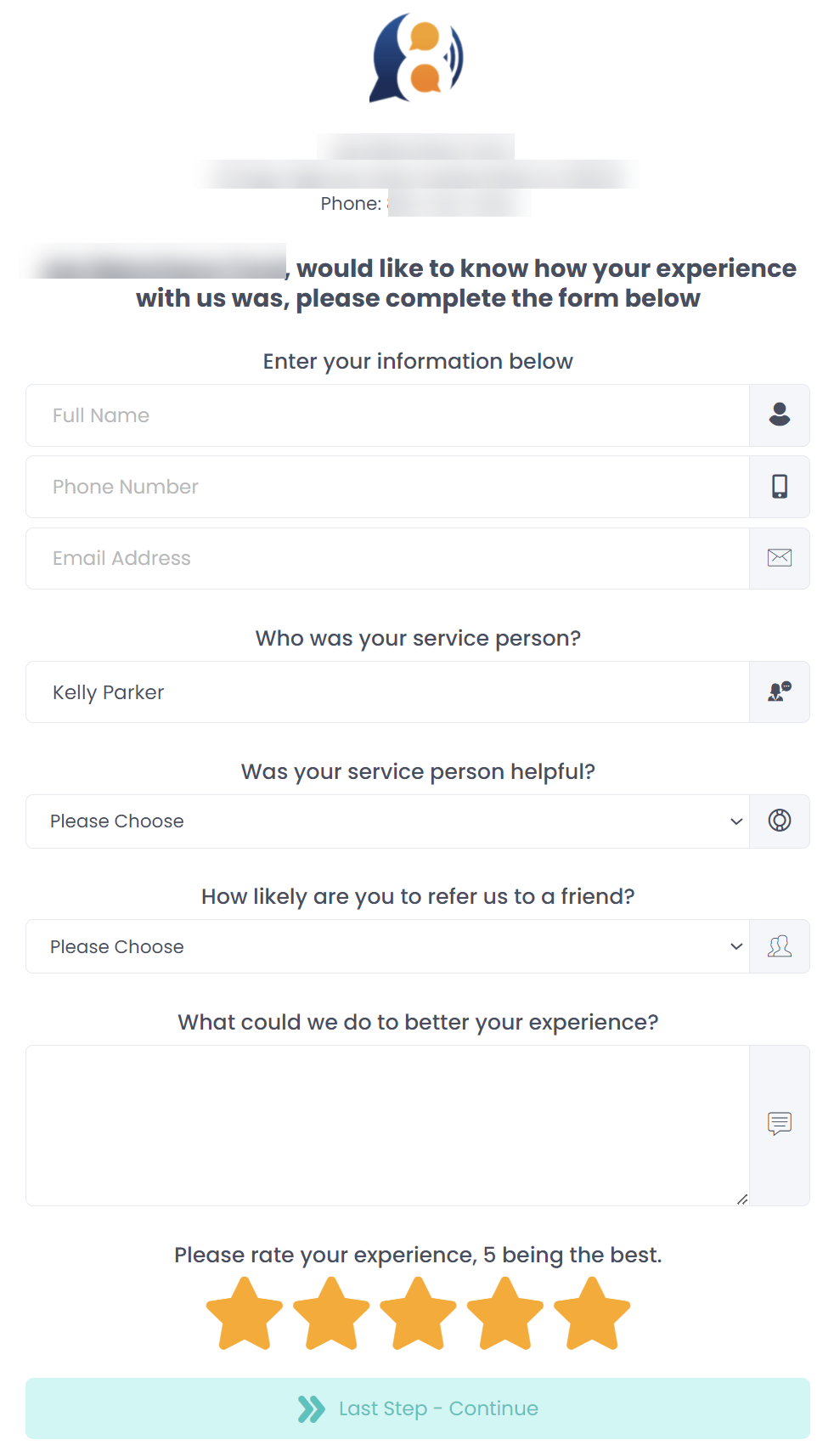This screenshot has height=1456, width=834.
Task: Open the service person helpful dropdown
Action: pyautogui.click(x=387, y=821)
